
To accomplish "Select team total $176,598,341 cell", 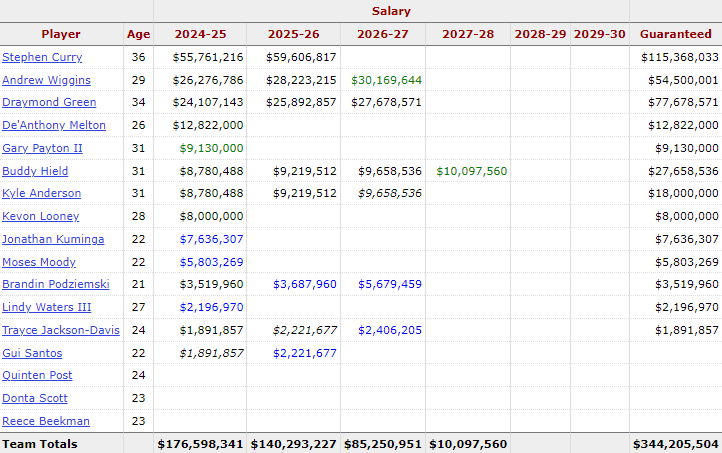I will pyautogui.click(x=200, y=444).
